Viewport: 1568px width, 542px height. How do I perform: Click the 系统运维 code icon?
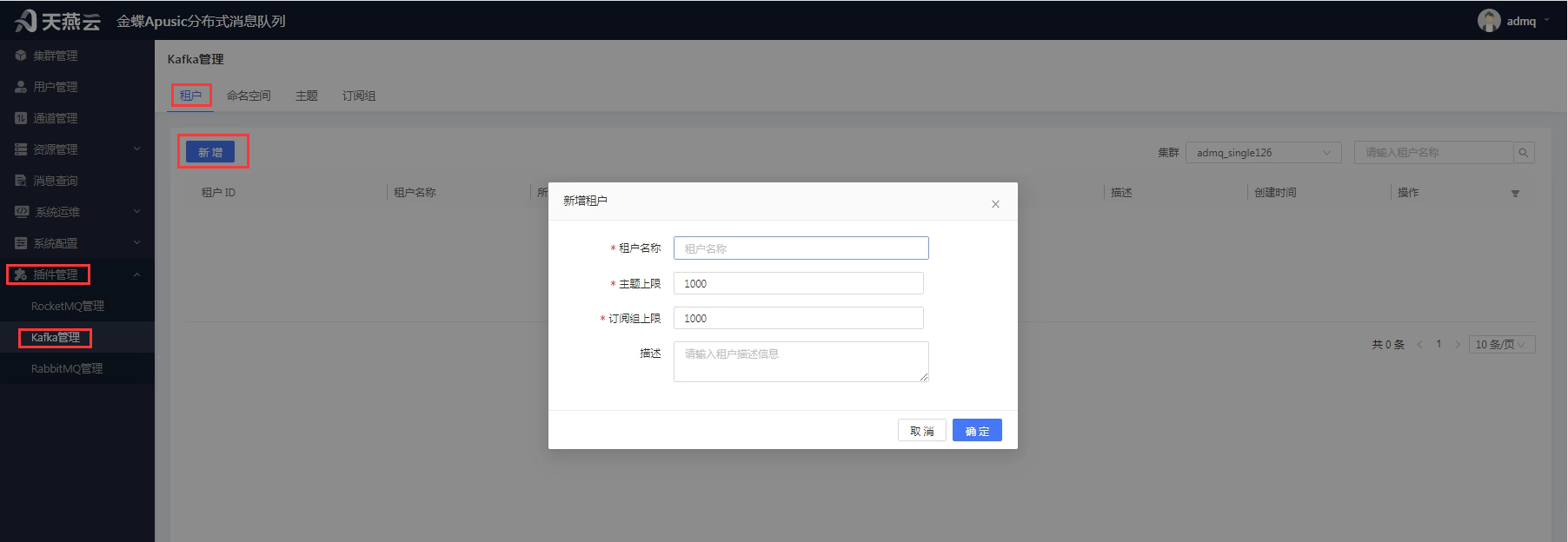point(22,212)
